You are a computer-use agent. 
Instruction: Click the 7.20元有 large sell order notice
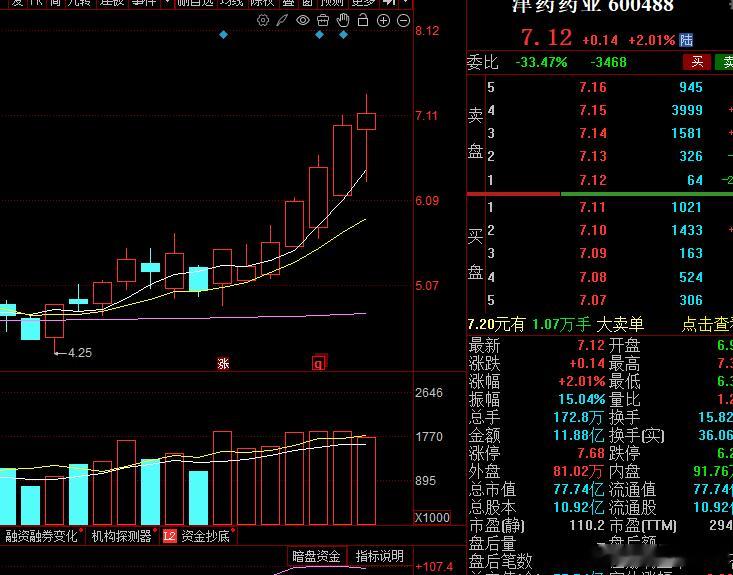(x=556, y=324)
